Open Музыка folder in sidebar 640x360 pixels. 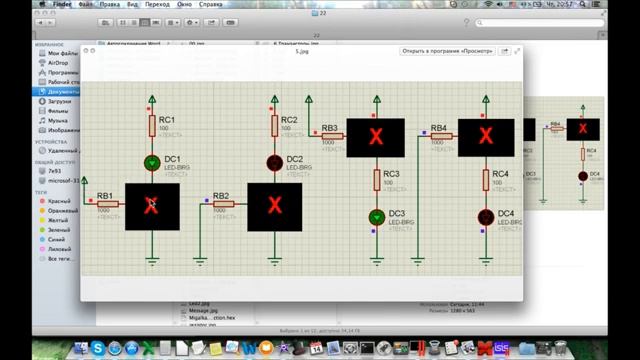[53, 121]
